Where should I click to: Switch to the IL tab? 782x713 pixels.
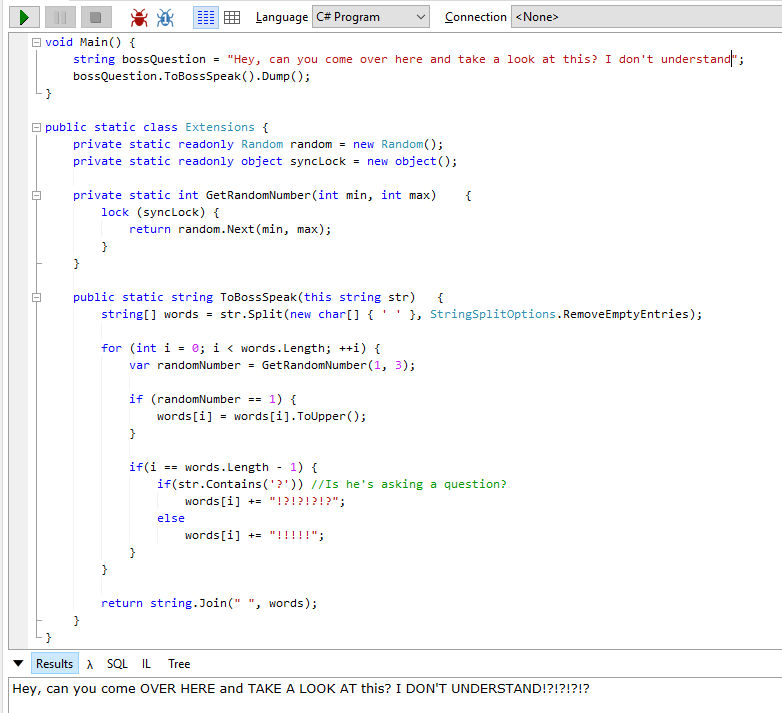pyautogui.click(x=146, y=664)
